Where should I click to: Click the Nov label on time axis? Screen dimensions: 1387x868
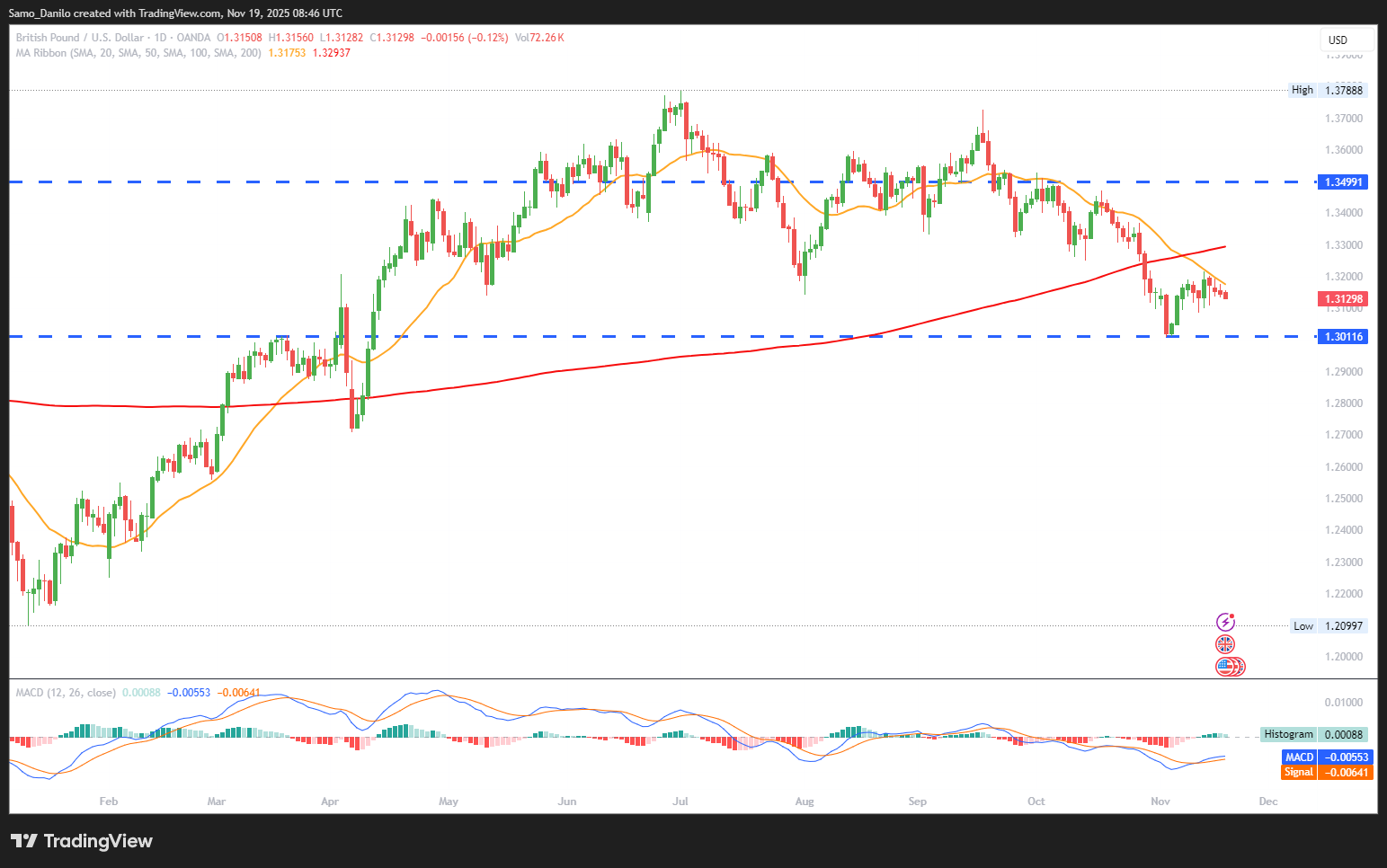[1160, 802]
